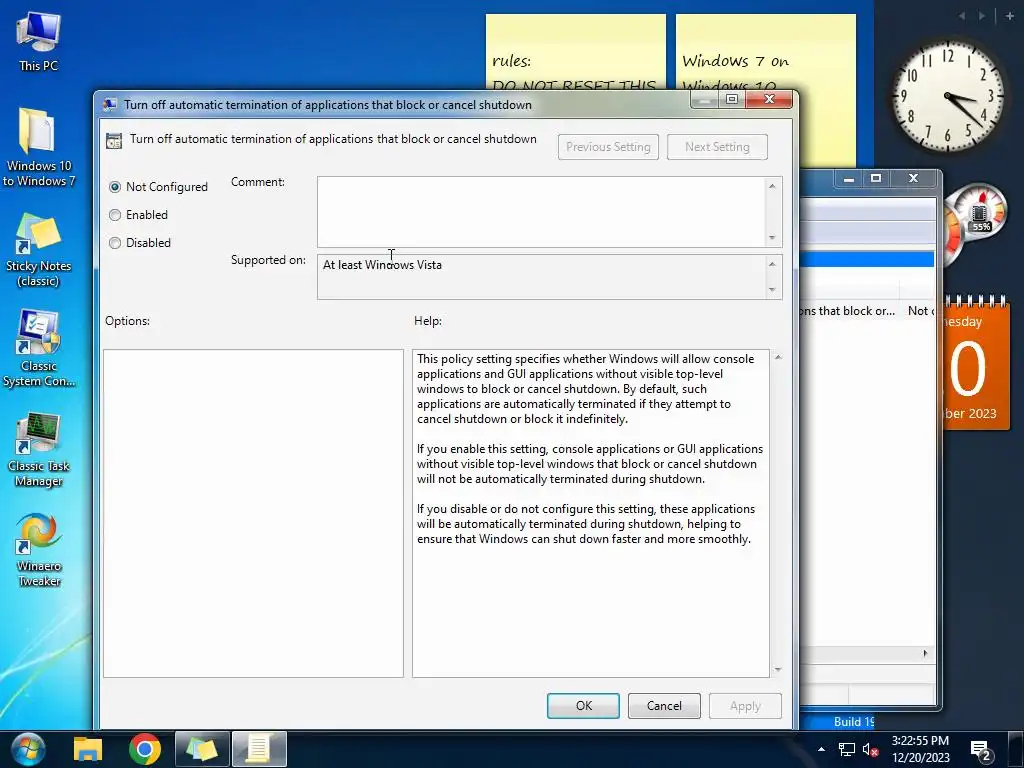Click the 'rules:' sticky note
The image size is (1024, 768).
click(575, 54)
